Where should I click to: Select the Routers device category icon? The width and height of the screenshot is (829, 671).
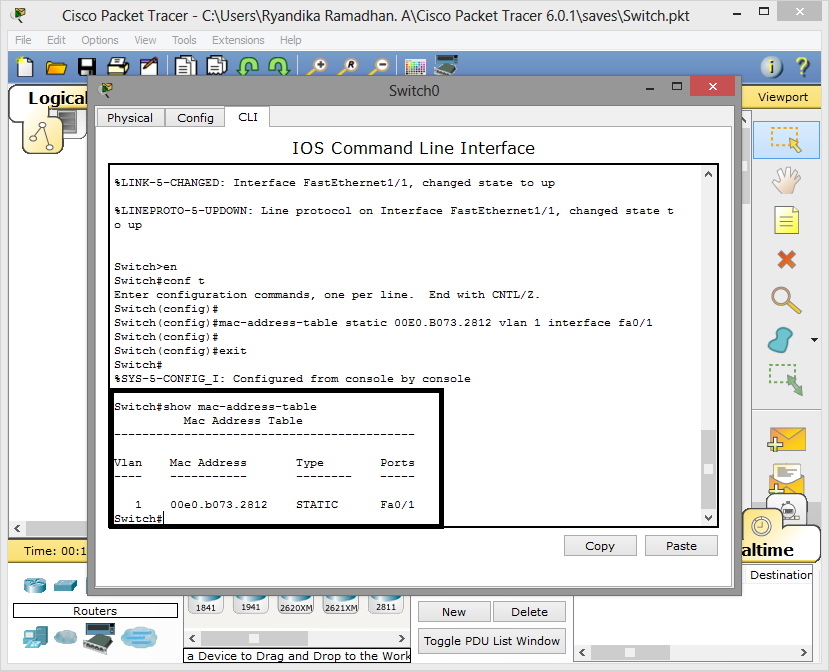click(35, 585)
